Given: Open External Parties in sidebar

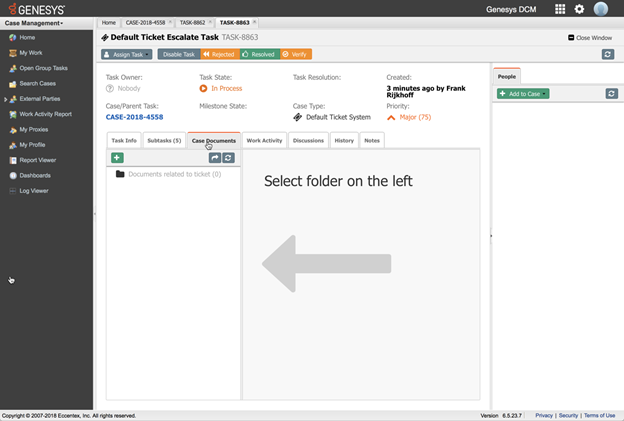Looking at the screenshot, I should pos(40,99).
